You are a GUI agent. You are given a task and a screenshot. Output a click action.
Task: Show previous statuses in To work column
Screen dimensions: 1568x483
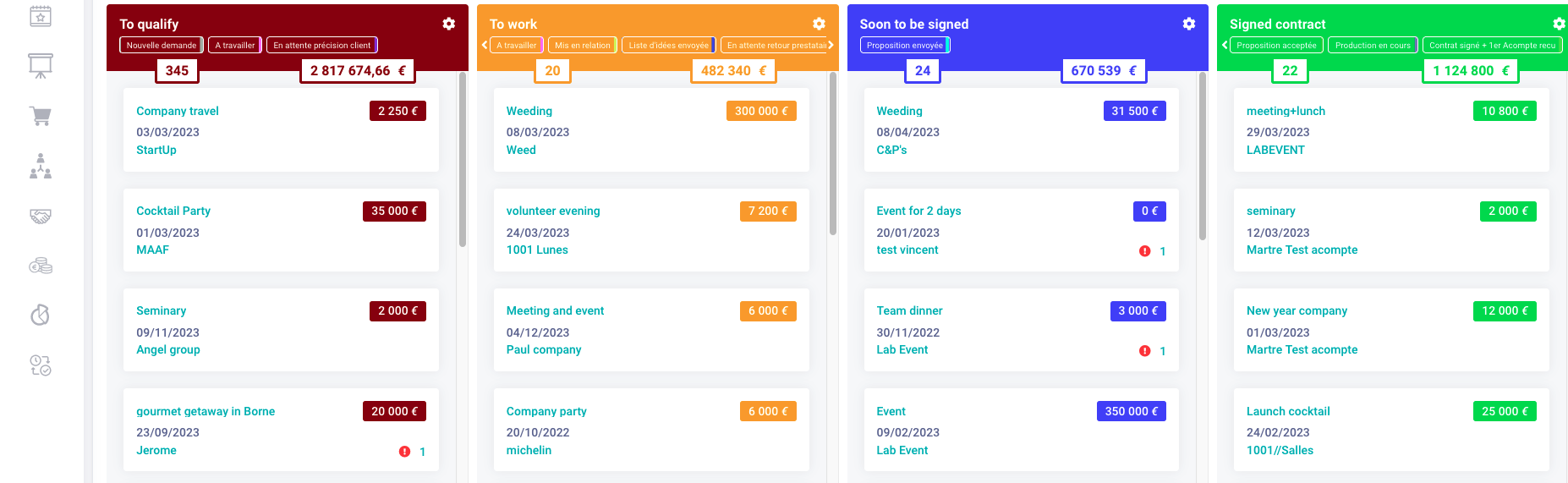pos(485,45)
